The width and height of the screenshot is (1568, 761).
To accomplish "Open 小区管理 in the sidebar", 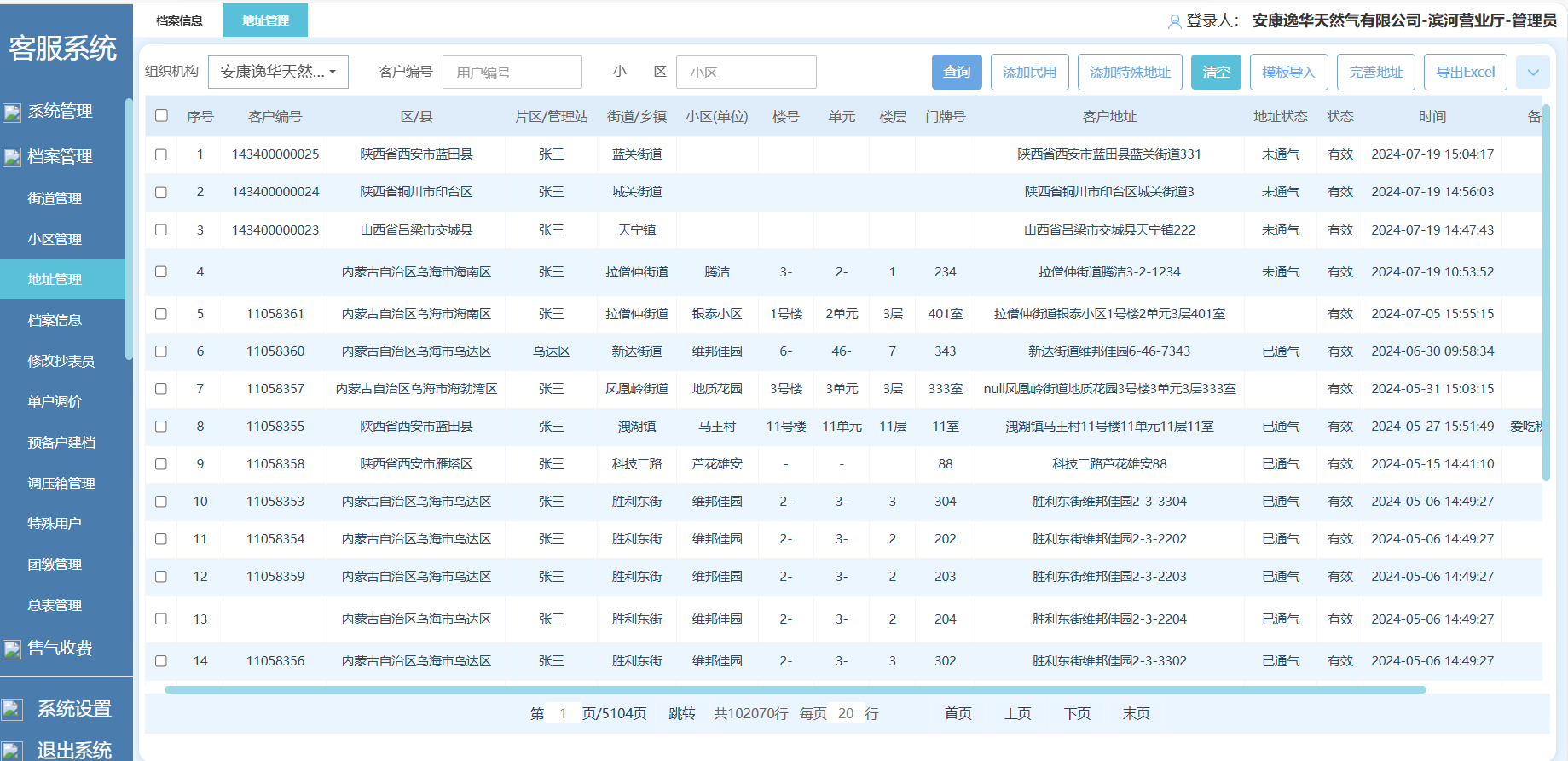I will [x=55, y=239].
